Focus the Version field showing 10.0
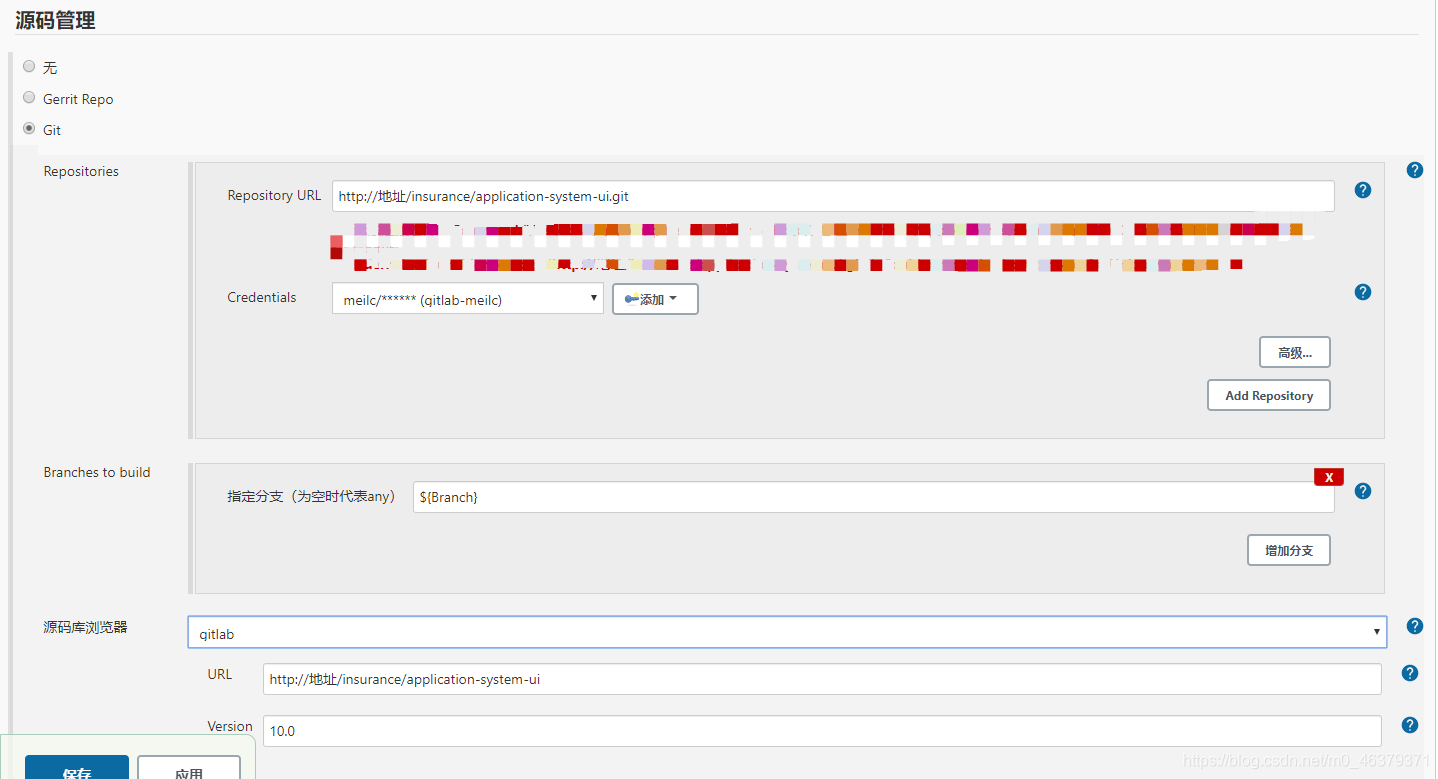This screenshot has height=779, width=1438. click(x=822, y=731)
